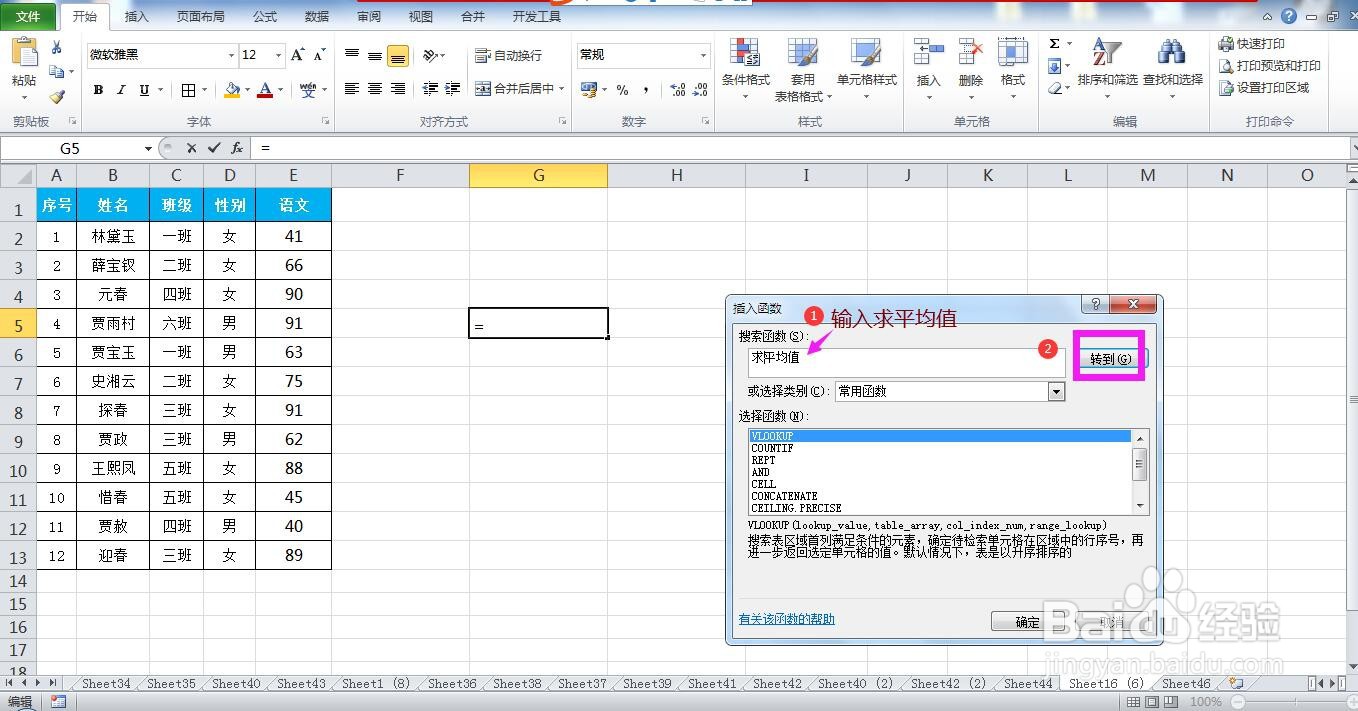1358x711 pixels.
Task: Open the File (文件) tab
Action: point(28,16)
